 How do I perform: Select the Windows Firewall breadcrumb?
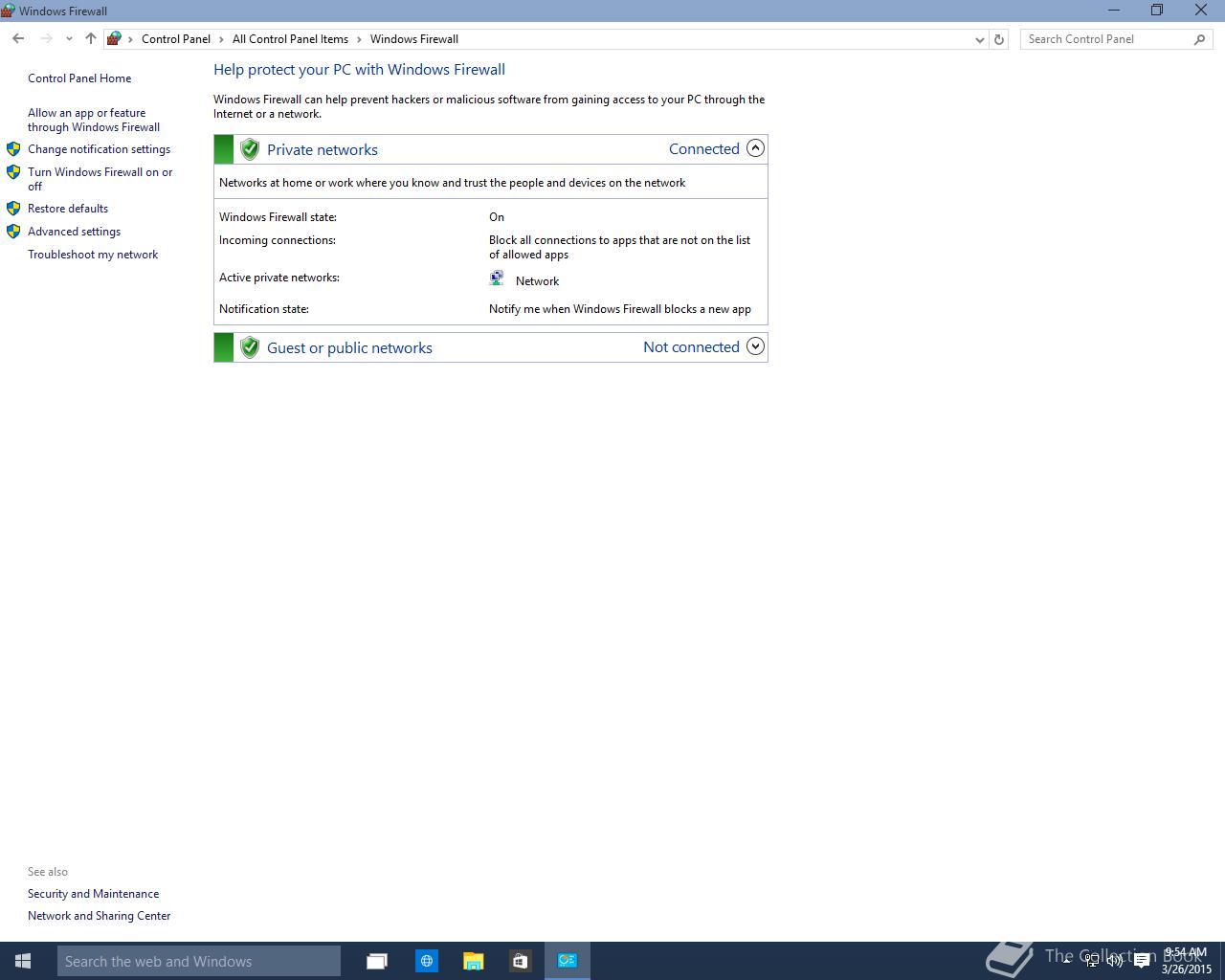tap(414, 39)
